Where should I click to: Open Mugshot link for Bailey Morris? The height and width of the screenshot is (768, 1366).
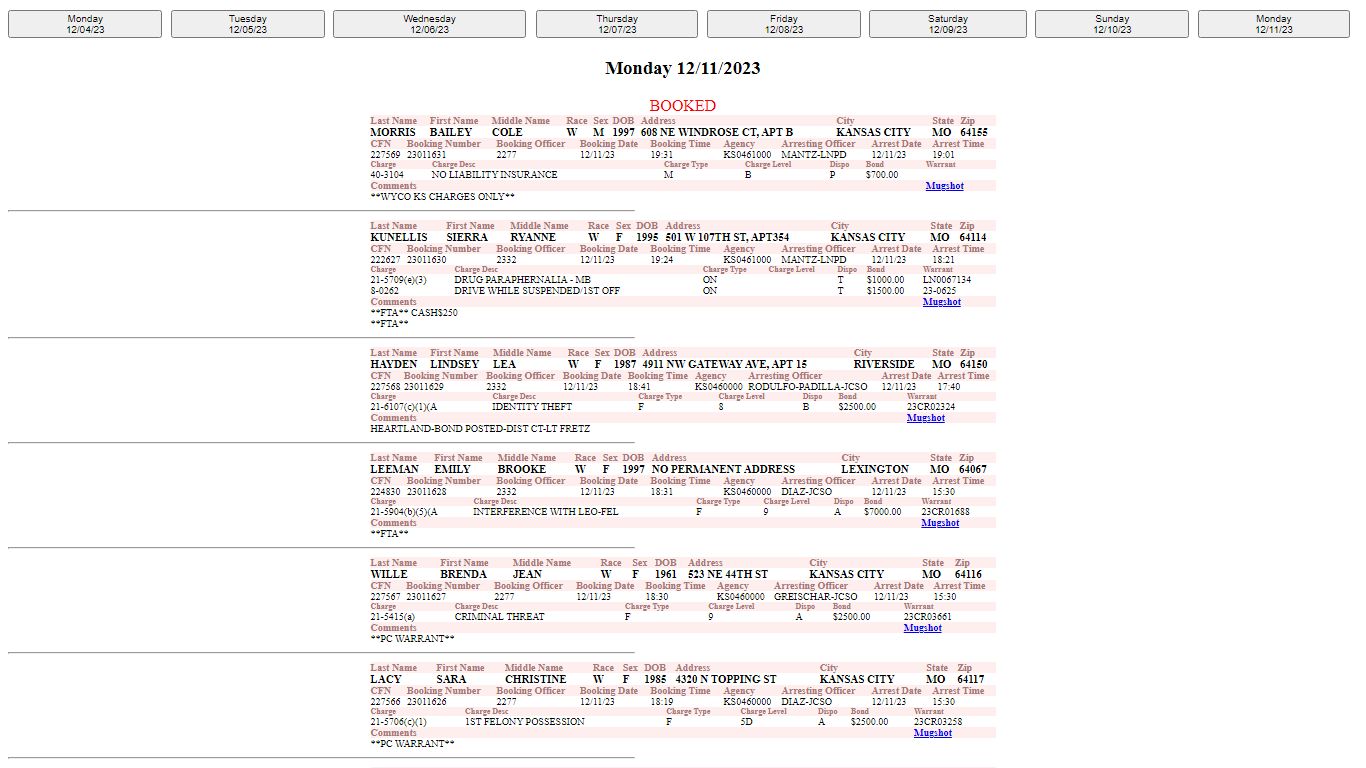(x=944, y=186)
